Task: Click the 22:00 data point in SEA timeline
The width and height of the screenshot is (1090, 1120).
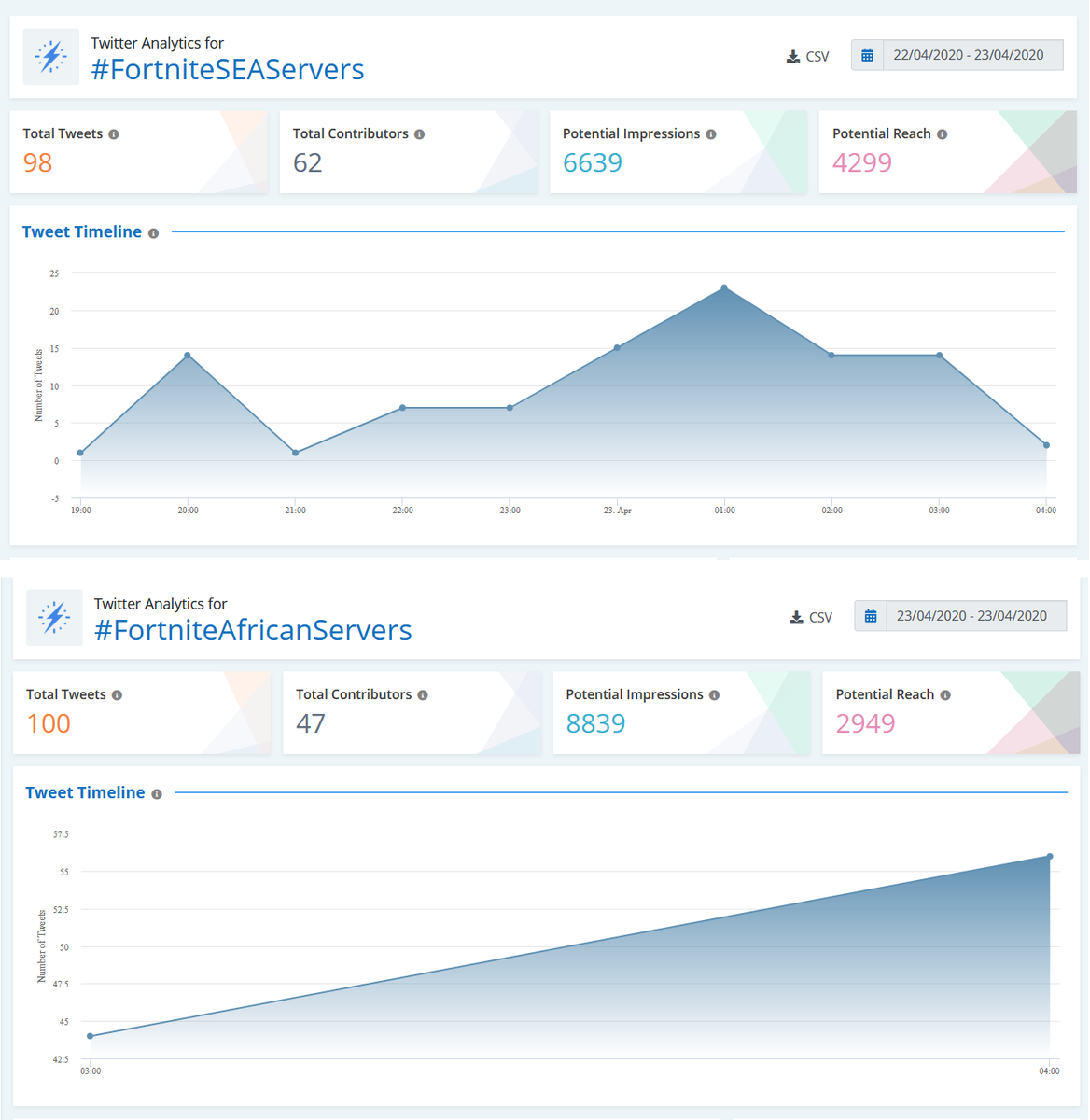Action: pos(402,408)
